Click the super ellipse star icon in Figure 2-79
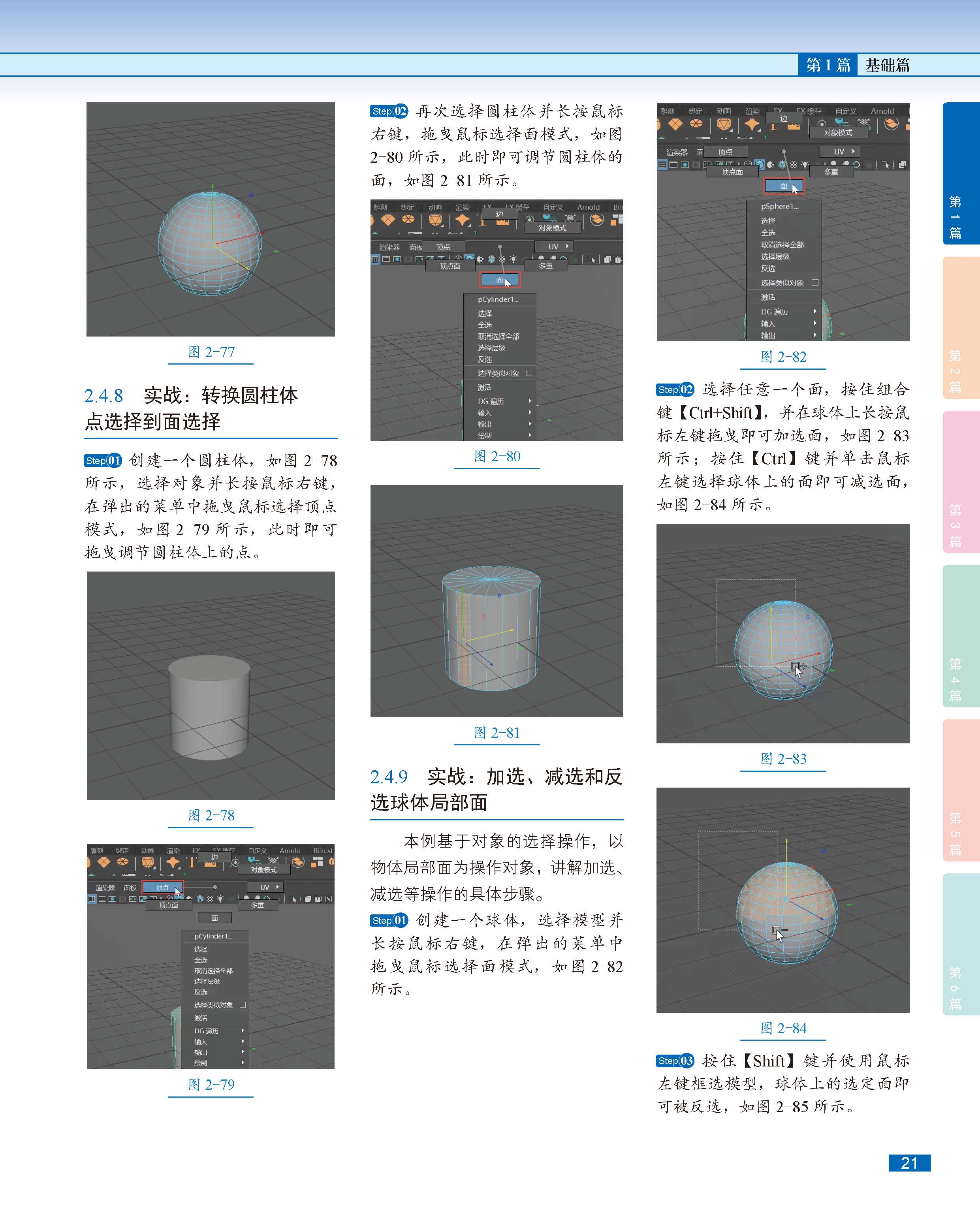Viewport: 980px width, 1213px height. [x=173, y=863]
